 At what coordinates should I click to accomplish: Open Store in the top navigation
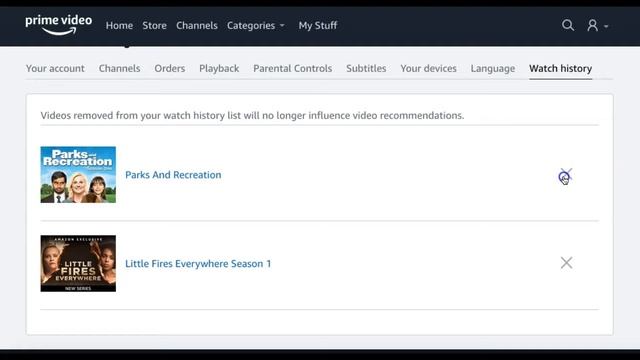[x=154, y=25]
